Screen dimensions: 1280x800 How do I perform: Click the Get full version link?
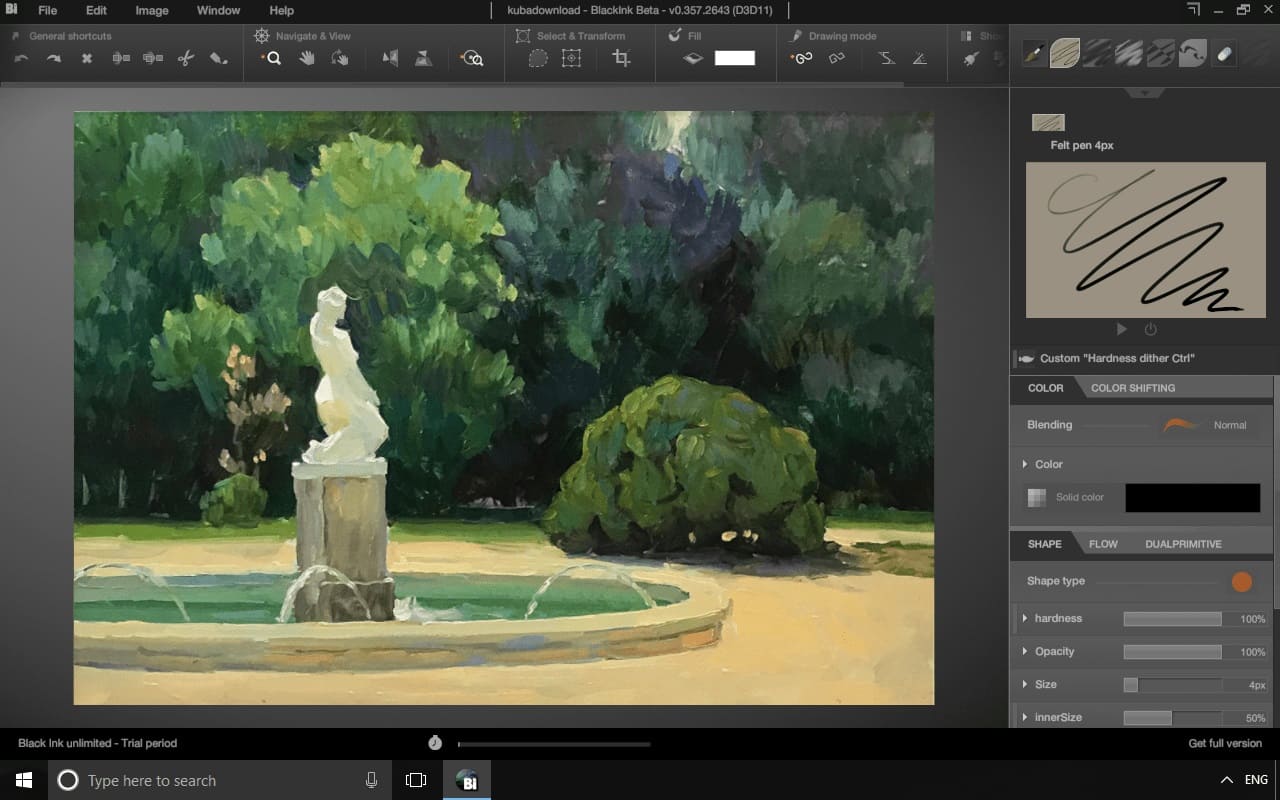(x=1224, y=743)
